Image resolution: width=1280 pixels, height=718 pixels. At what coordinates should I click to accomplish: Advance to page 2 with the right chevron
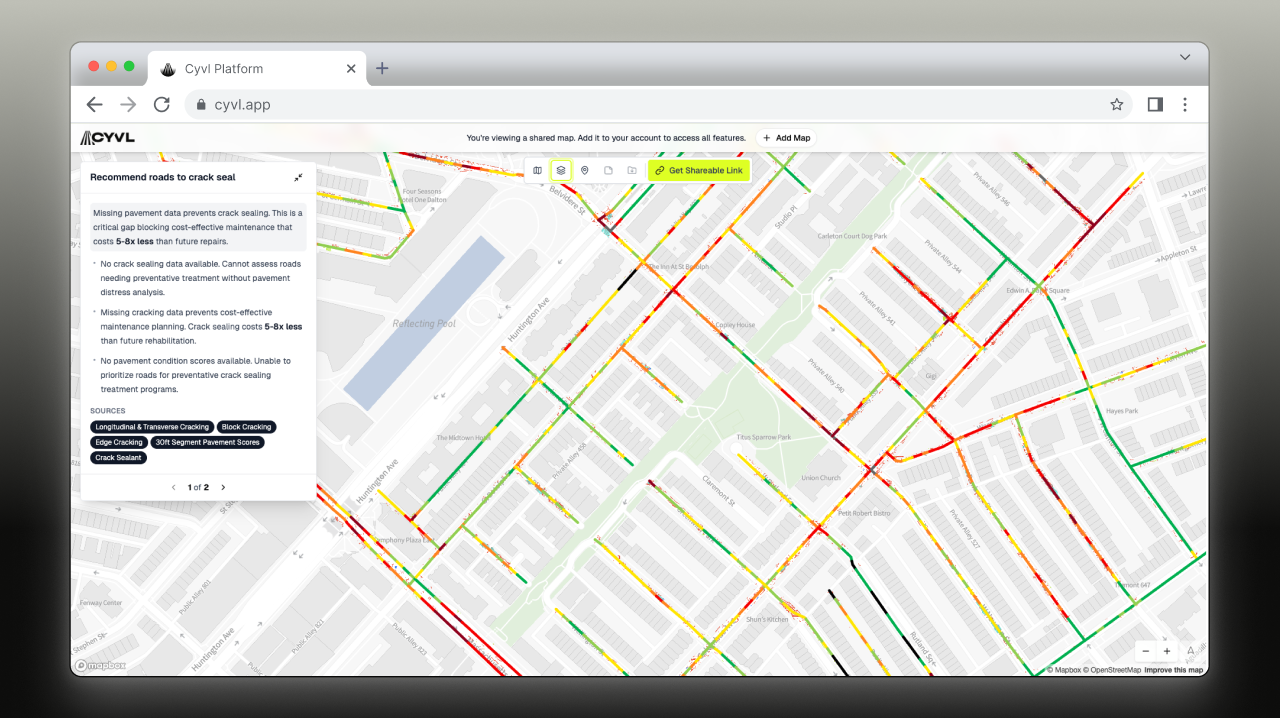[x=223, y=487]
